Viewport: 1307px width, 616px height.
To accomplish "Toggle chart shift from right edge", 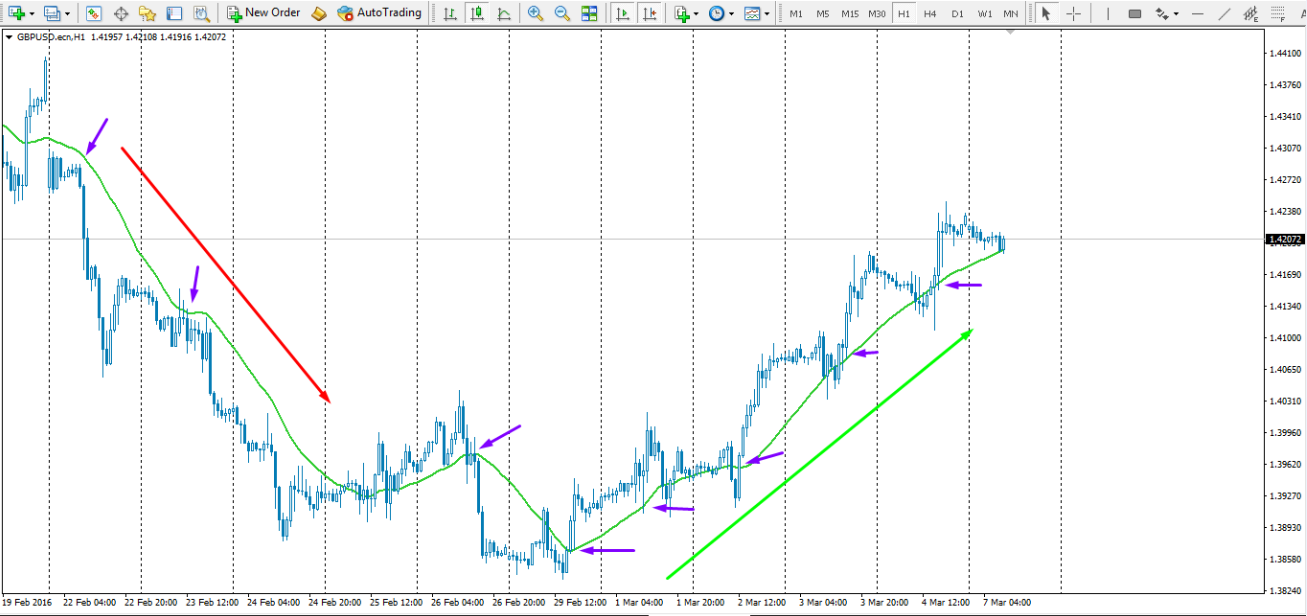I will point(650,13).
